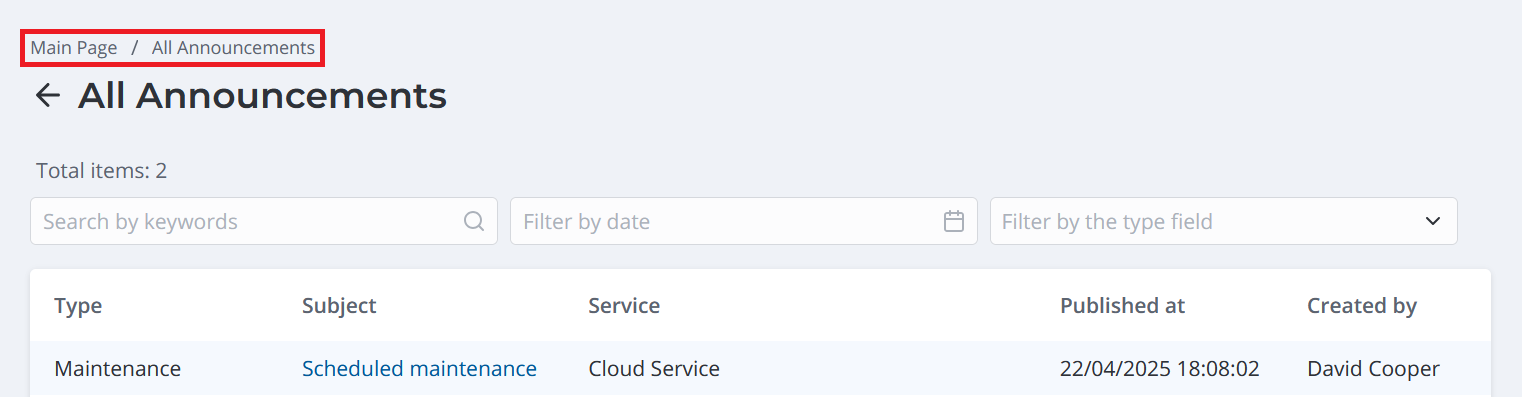Click into the 'Filter by date' field
The width and height of the screenshot is (1522, 397).
tap(743, 221)
